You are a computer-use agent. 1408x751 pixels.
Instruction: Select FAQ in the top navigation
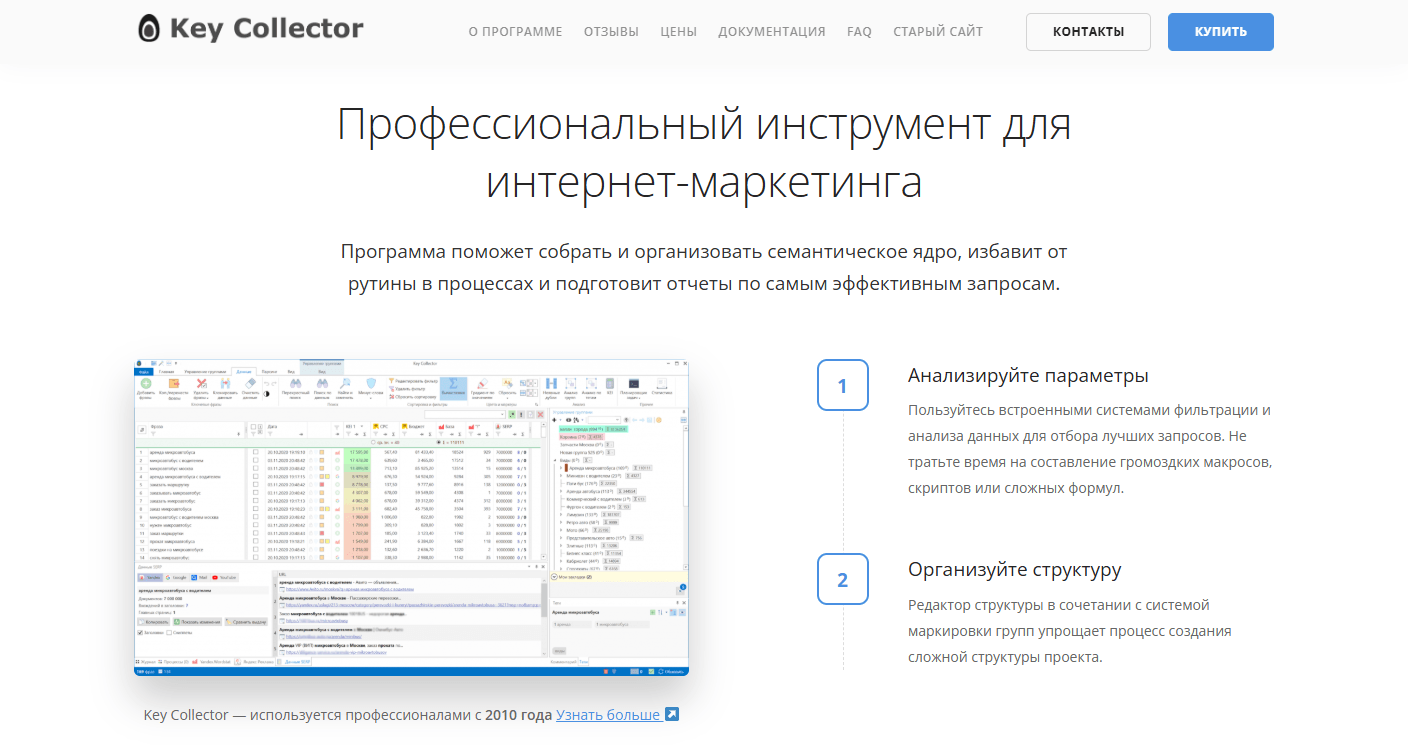859,32
